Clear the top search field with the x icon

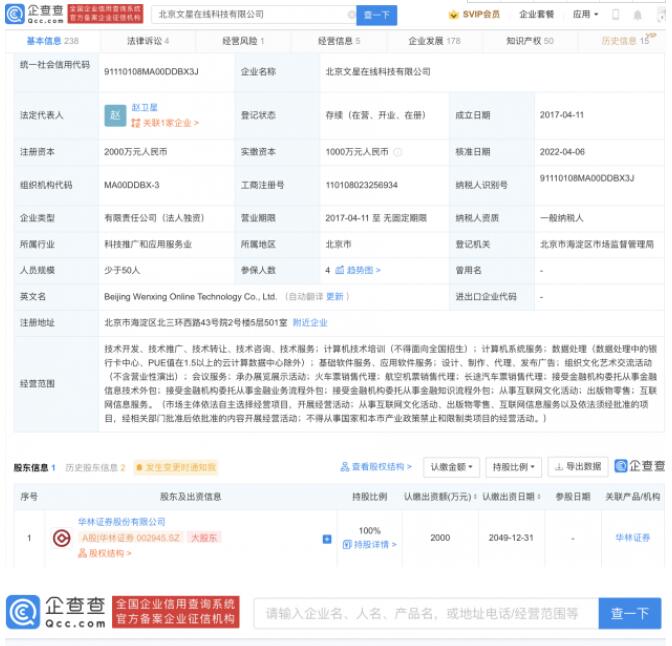[x=351, y=15]
